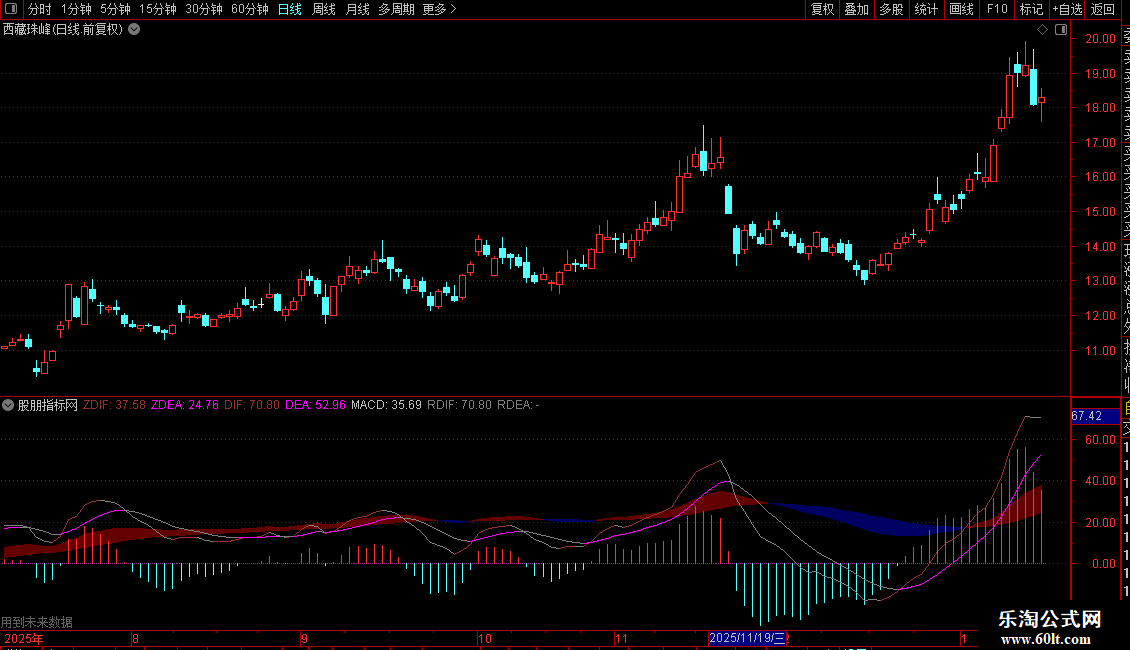Expand 更多 period options
This screenshot has height=650, width=1130.
click(439, 9)
